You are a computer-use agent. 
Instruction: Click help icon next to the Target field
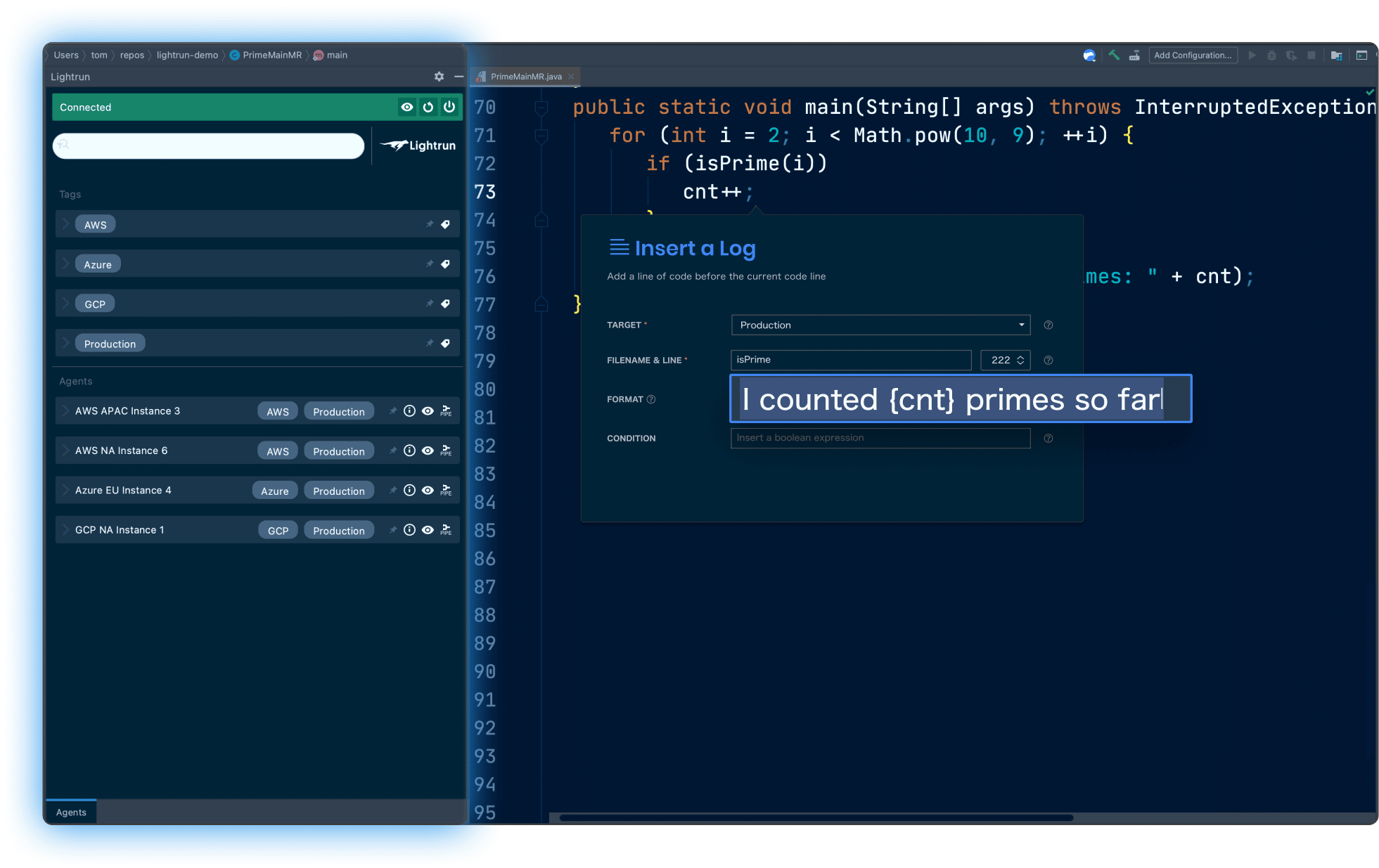1048,325
